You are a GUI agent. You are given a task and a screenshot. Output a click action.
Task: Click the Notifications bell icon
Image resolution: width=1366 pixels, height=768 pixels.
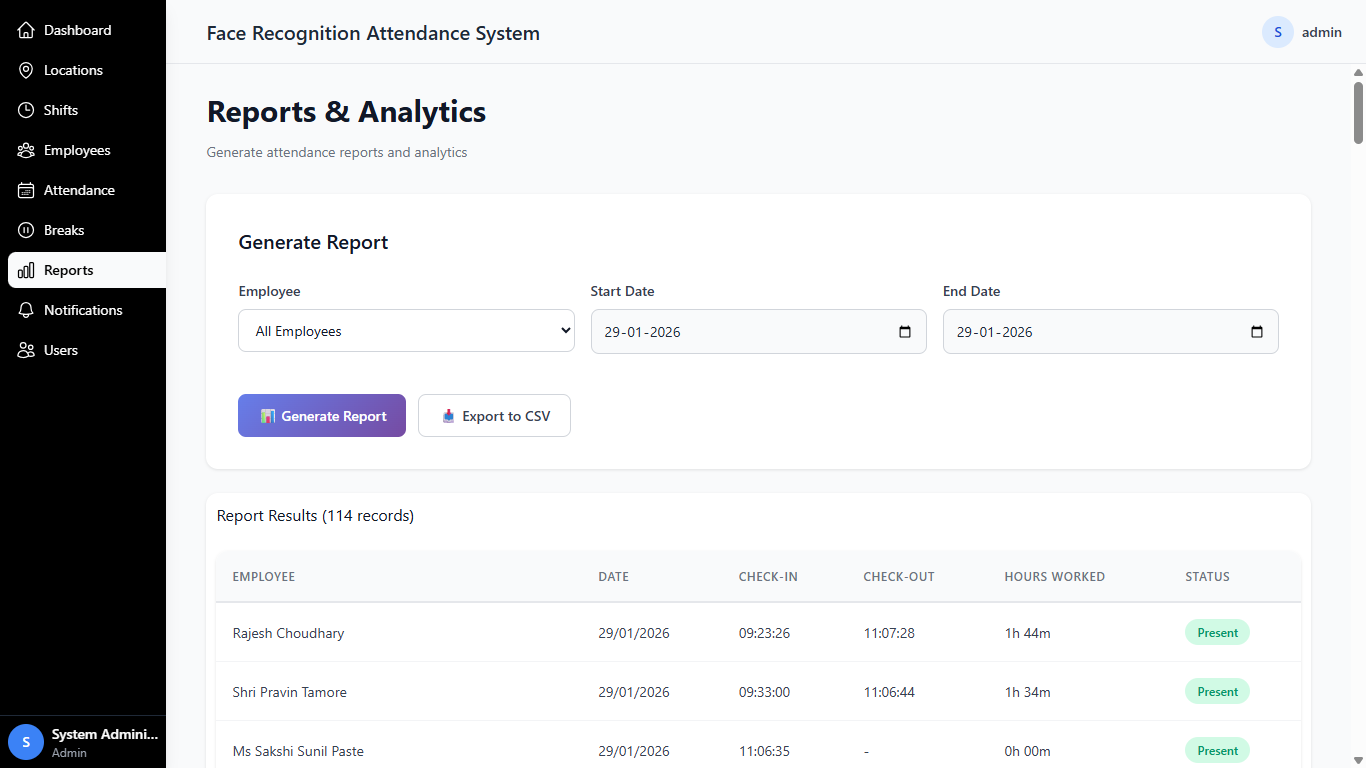[25, 309]
